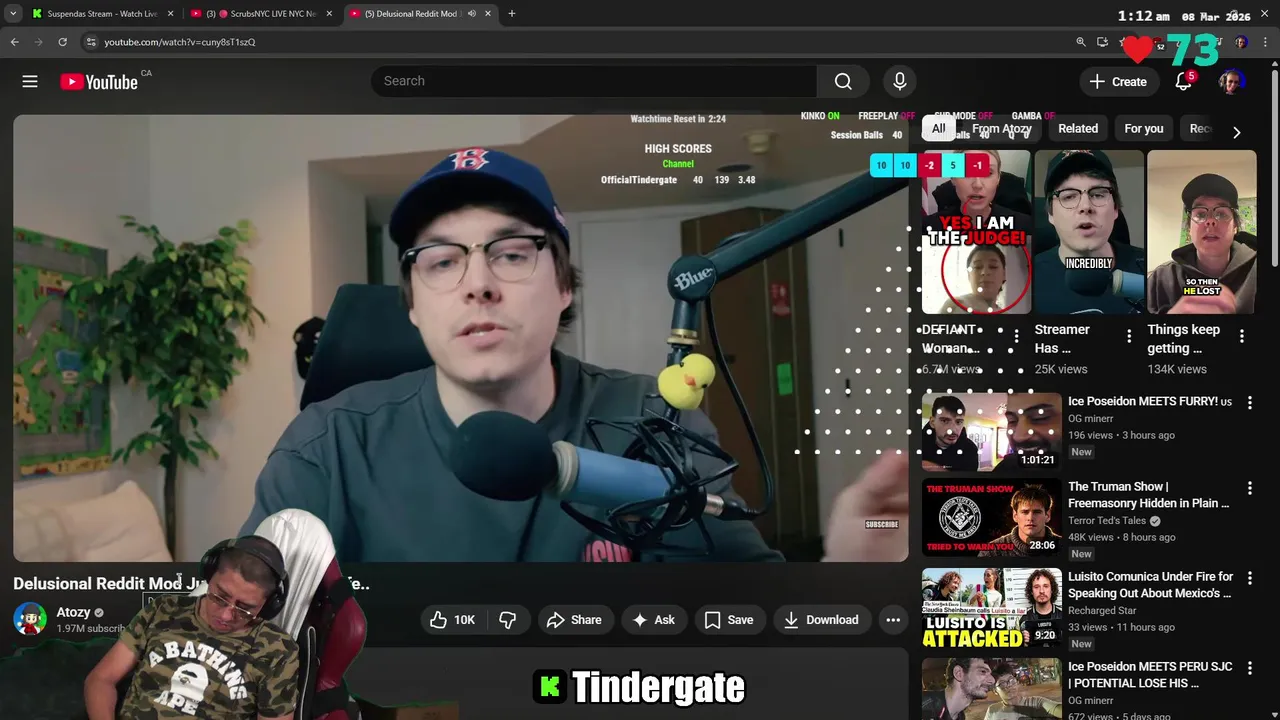Open YES I AM THE JUDGE short
1280x720 pixels.
pyautogui.click(x=976, y=232)
